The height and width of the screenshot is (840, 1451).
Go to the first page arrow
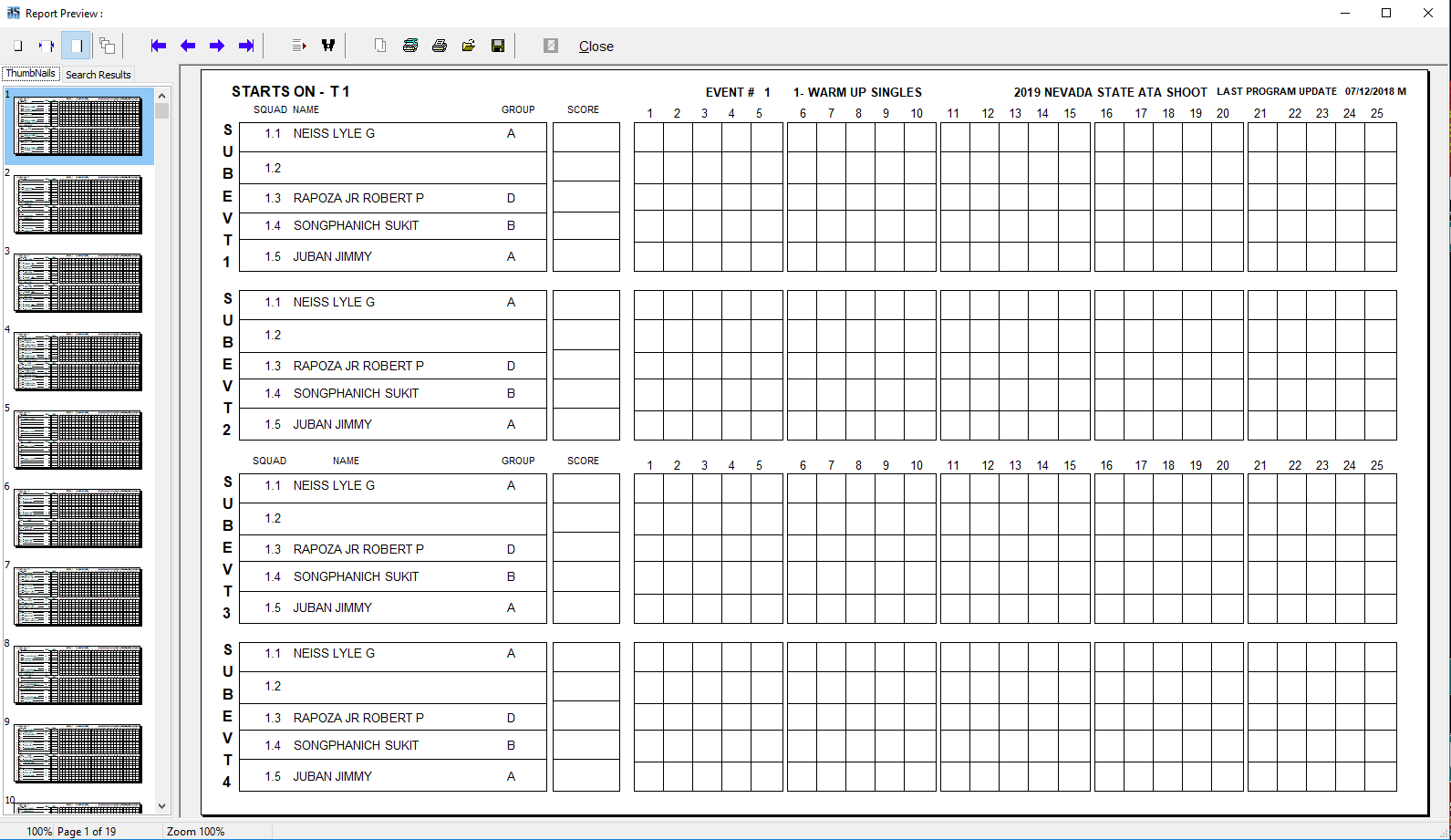click(x=159, y=46)
